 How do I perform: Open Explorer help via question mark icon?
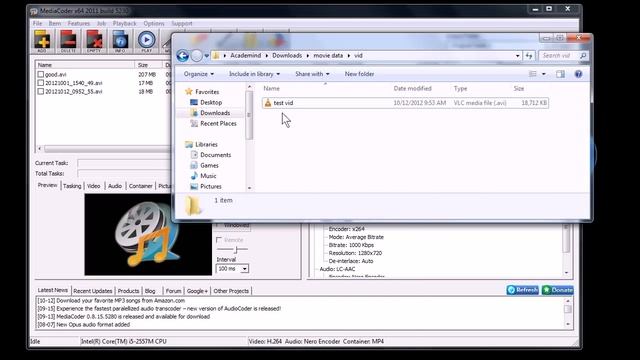coord(578,74)
